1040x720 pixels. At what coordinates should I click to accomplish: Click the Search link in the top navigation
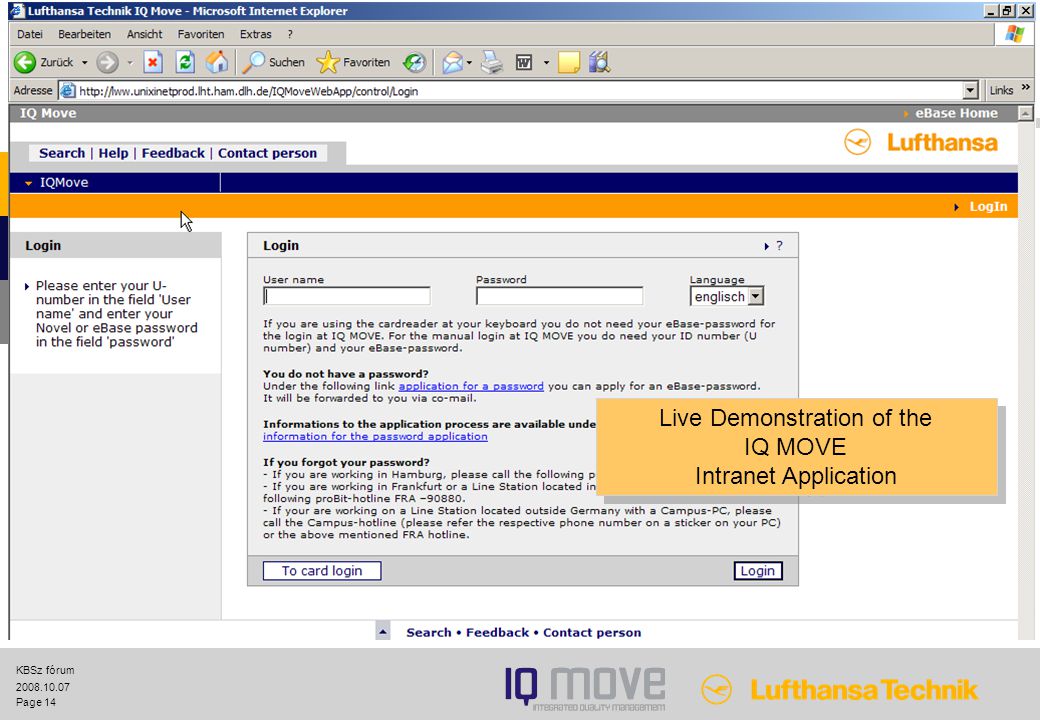62,153
